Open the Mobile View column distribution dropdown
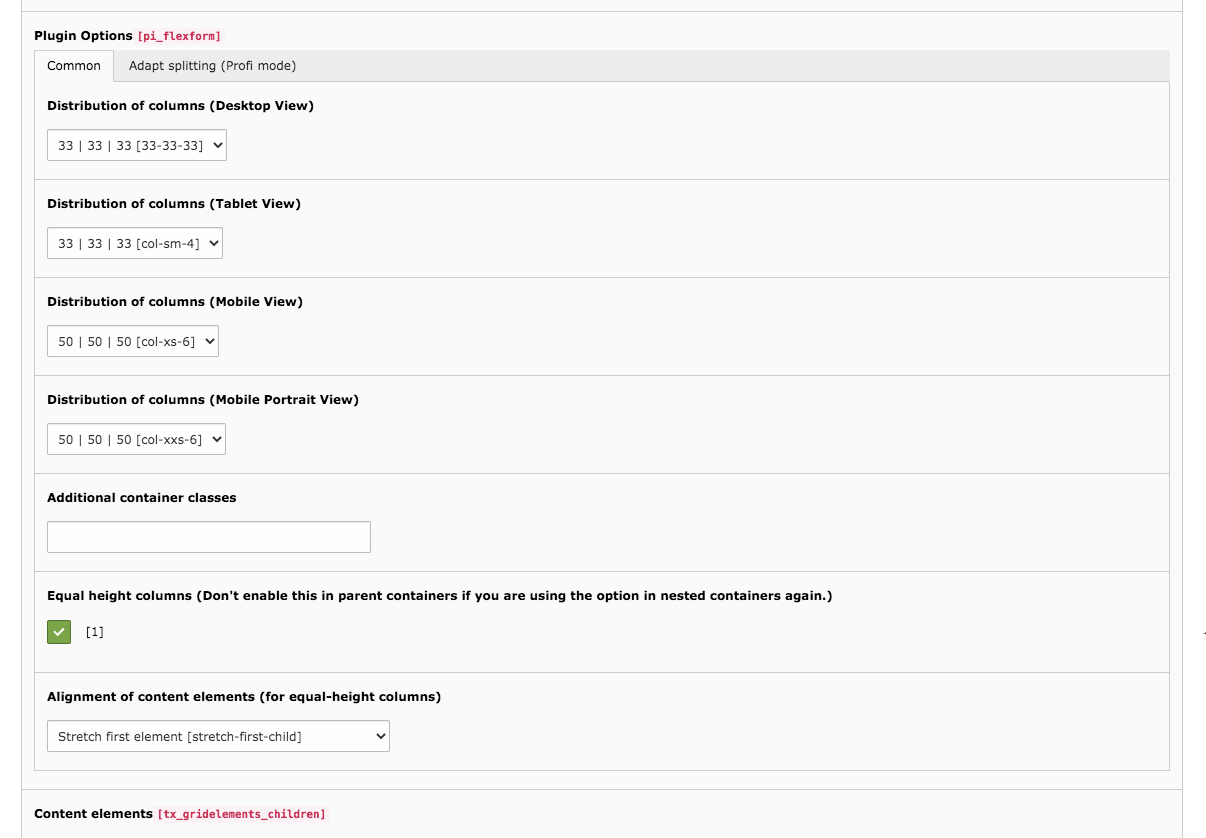1206x838 pixels. point(132,340)
